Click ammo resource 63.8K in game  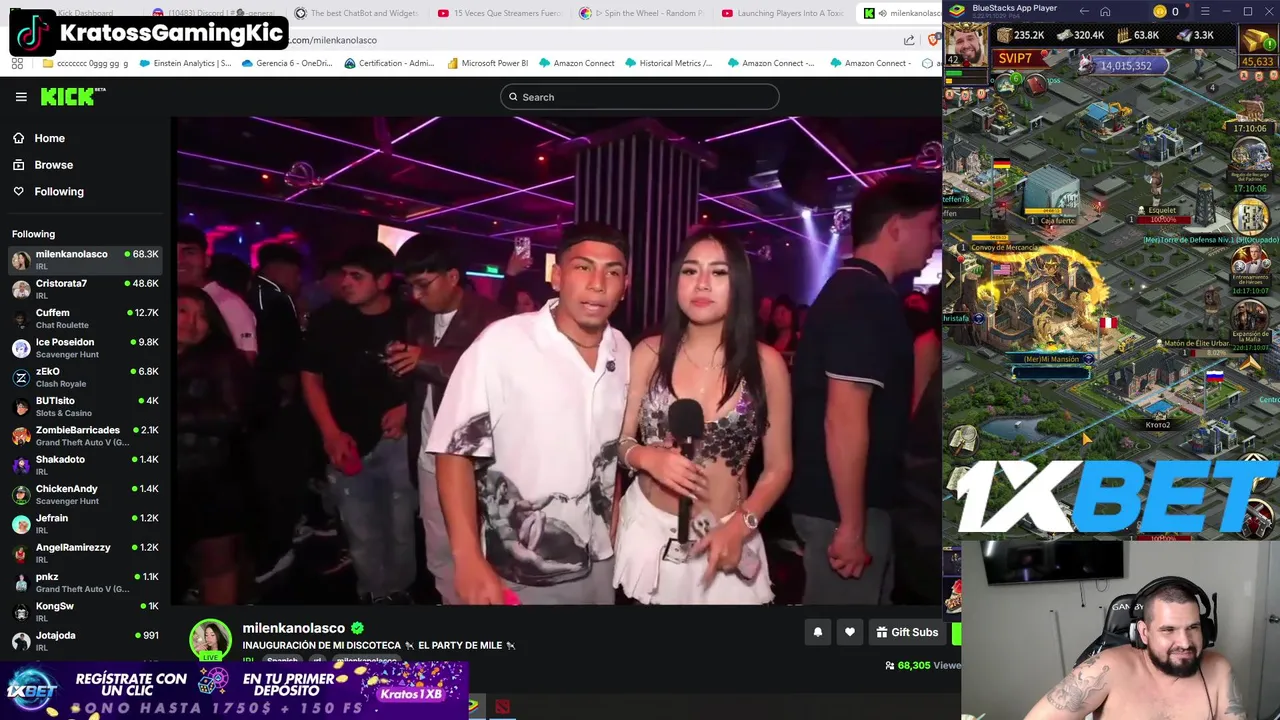pos(1138,35)
